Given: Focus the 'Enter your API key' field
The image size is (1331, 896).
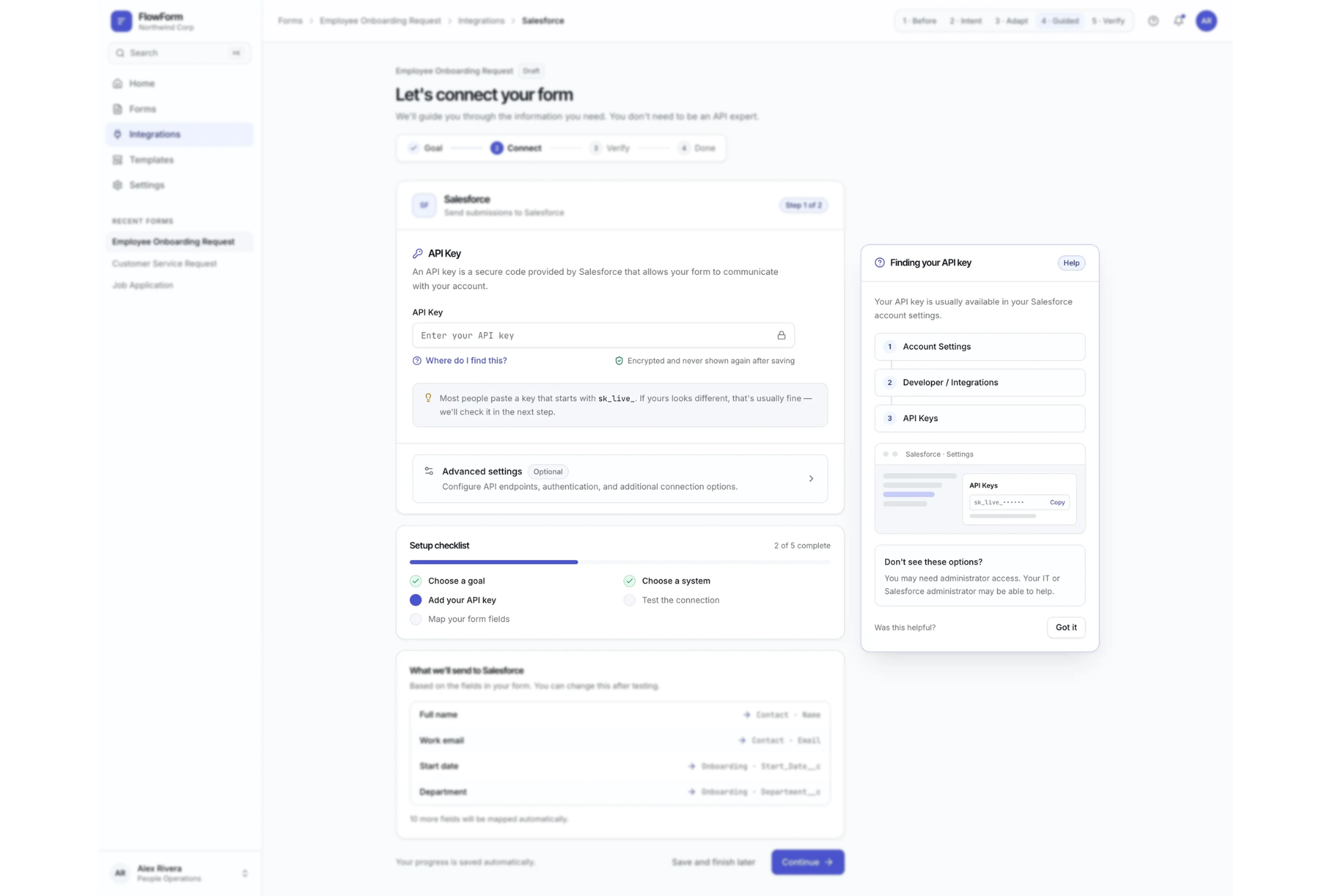Looking at the screenshot, I should point(603,335).
